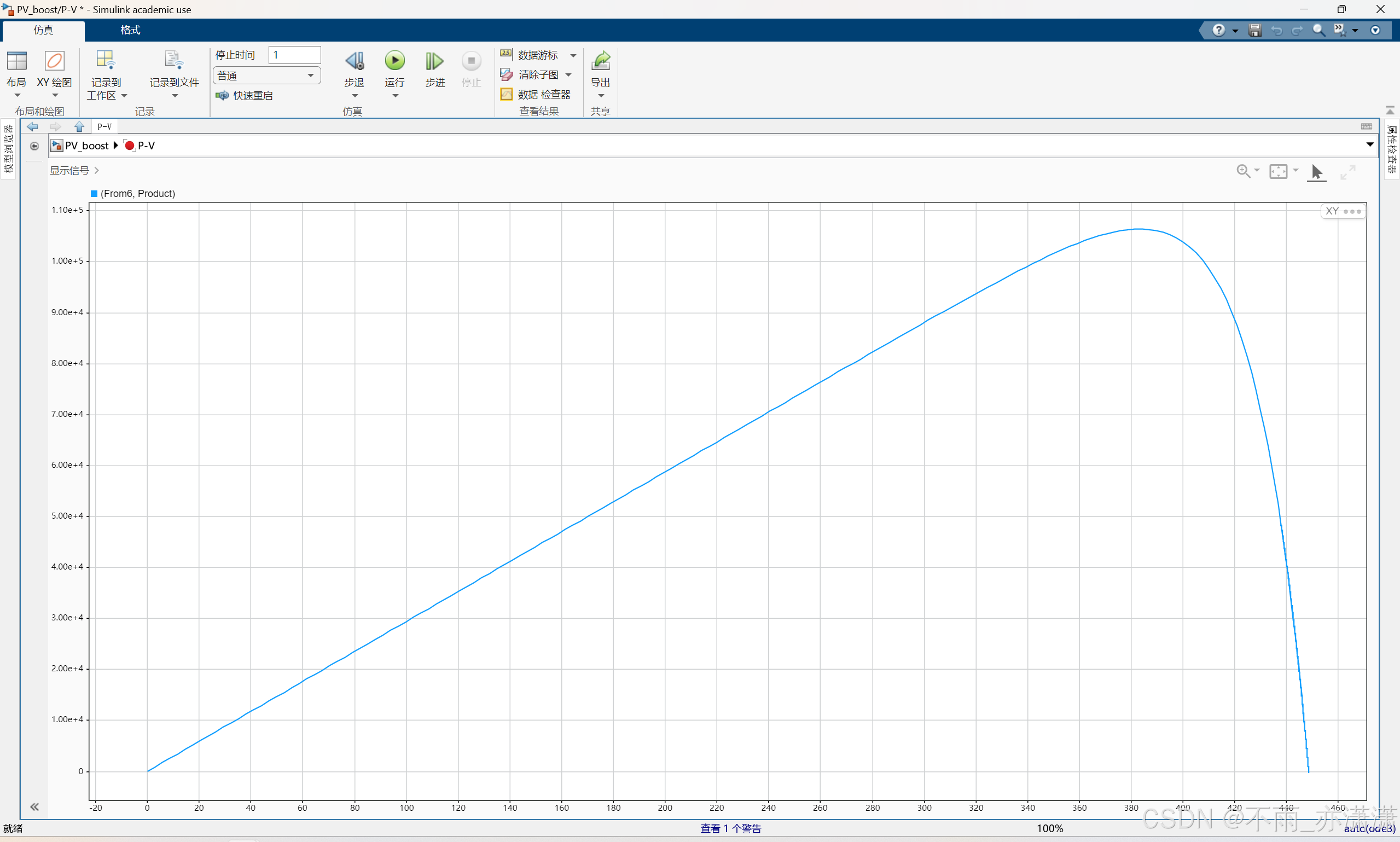Screen dimensions: 1400x842
Task: Open the view 1 warning link
Action: point(730,828)
